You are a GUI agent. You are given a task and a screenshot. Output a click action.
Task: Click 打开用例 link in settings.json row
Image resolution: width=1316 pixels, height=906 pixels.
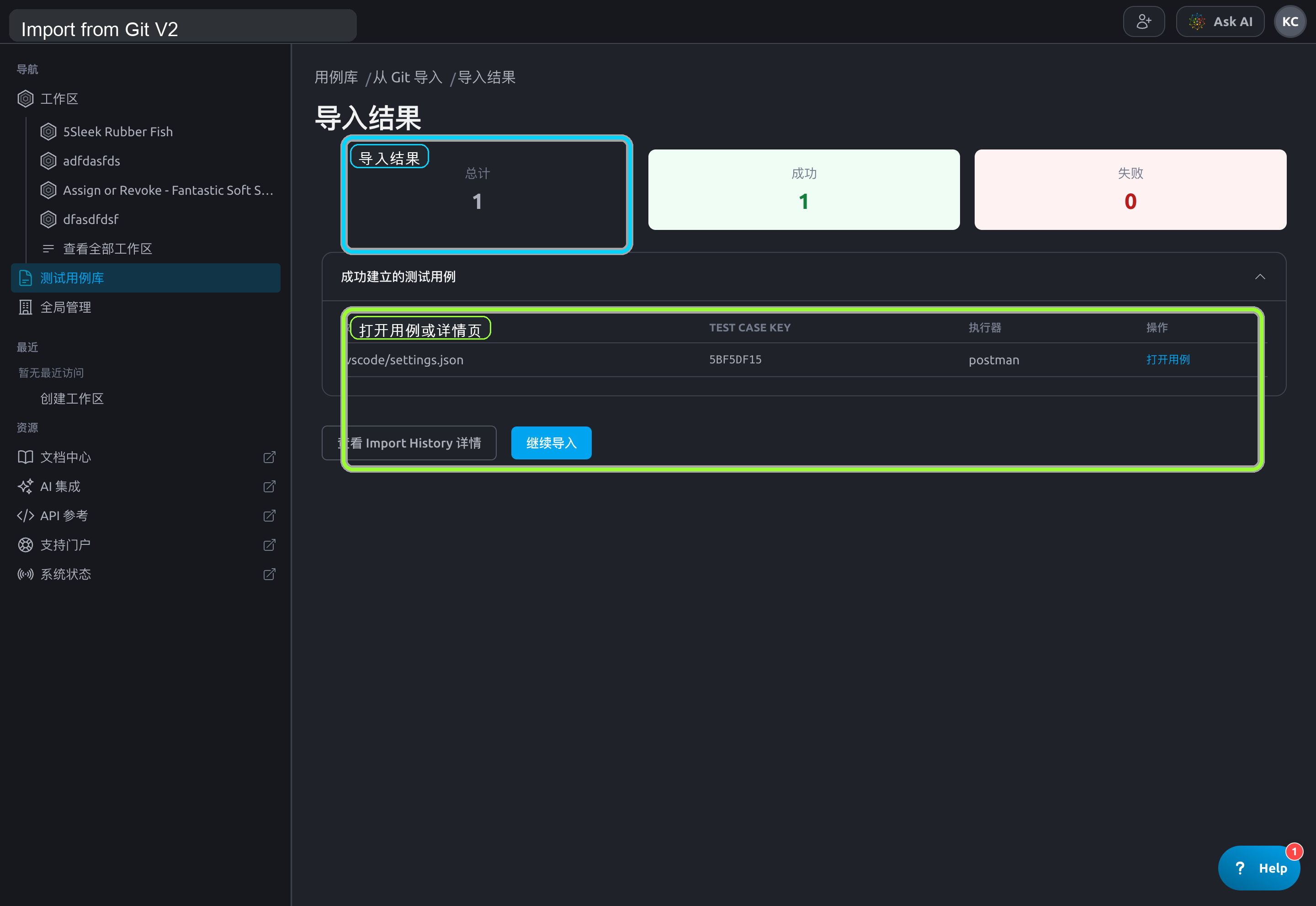pos(1167,360)
